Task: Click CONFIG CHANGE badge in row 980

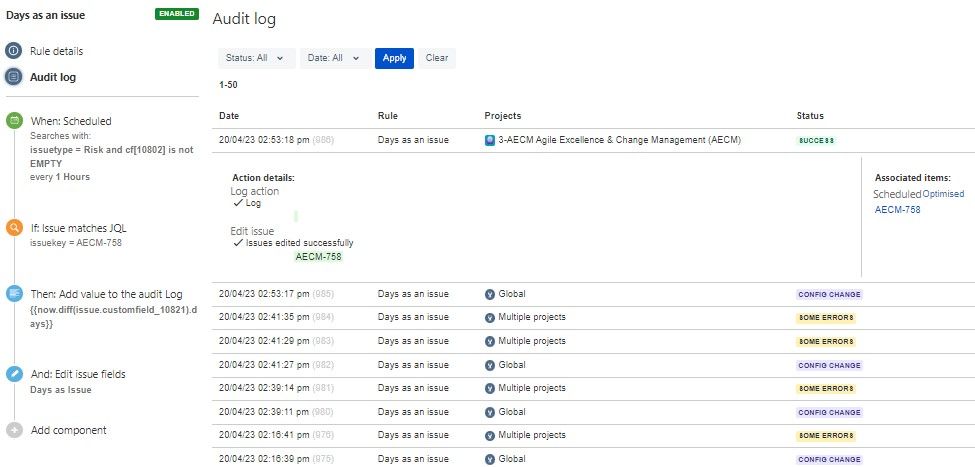Action: coord(829,412)
